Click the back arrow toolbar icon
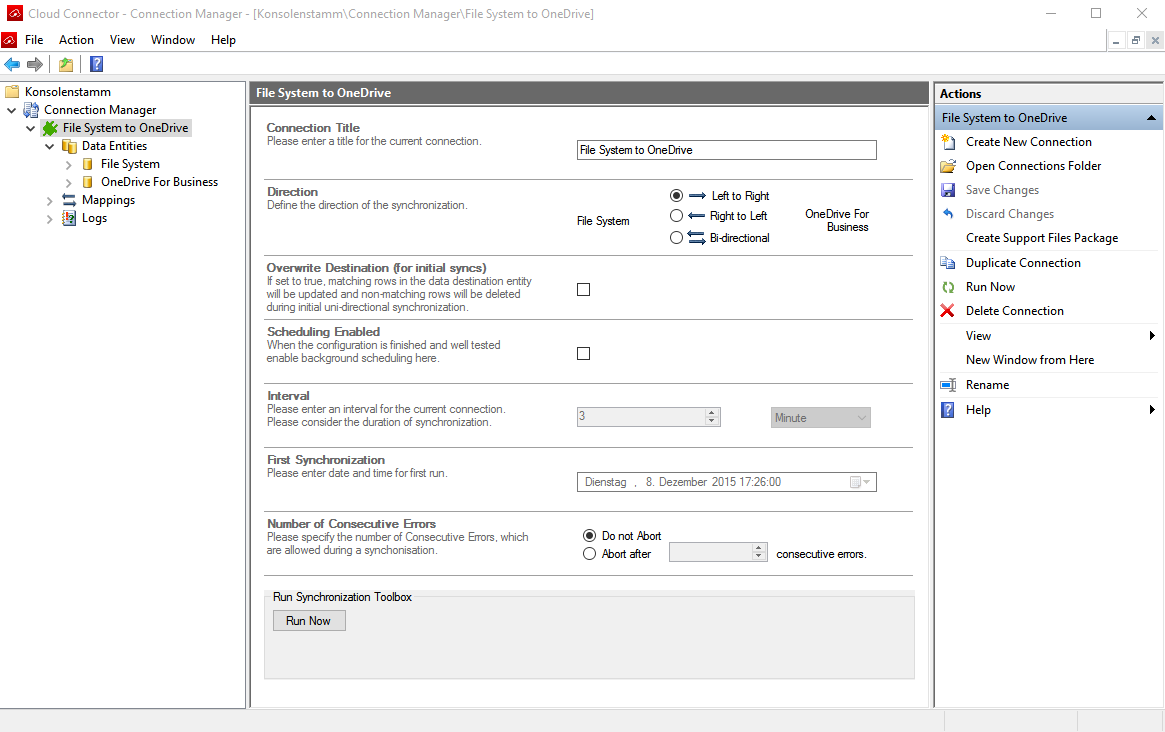This screenshot has height=732, width=1165. (x=12, y=65)
